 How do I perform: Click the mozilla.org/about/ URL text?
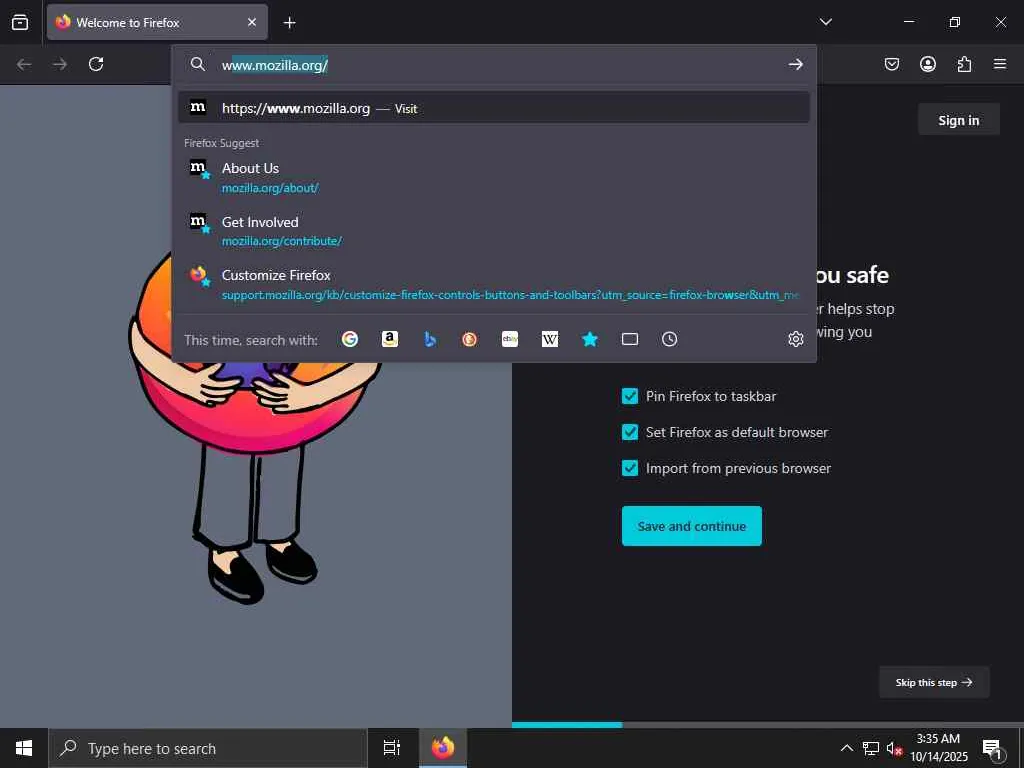[x=270, y=188]
